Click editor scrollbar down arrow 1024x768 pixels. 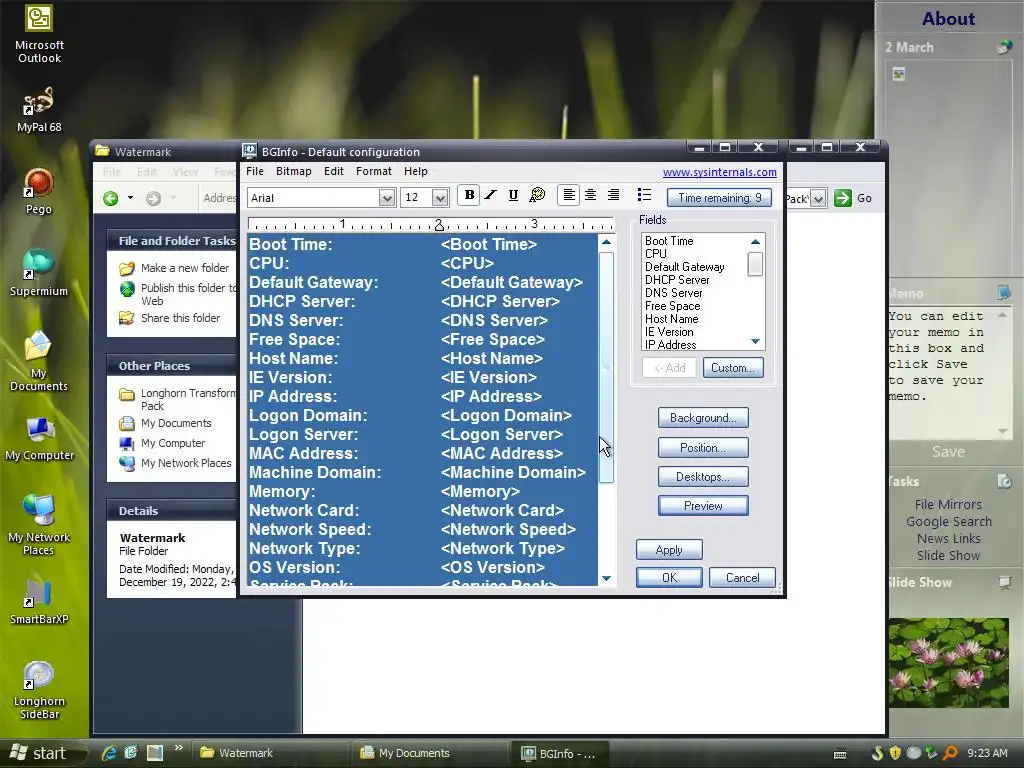pos(606,578)
